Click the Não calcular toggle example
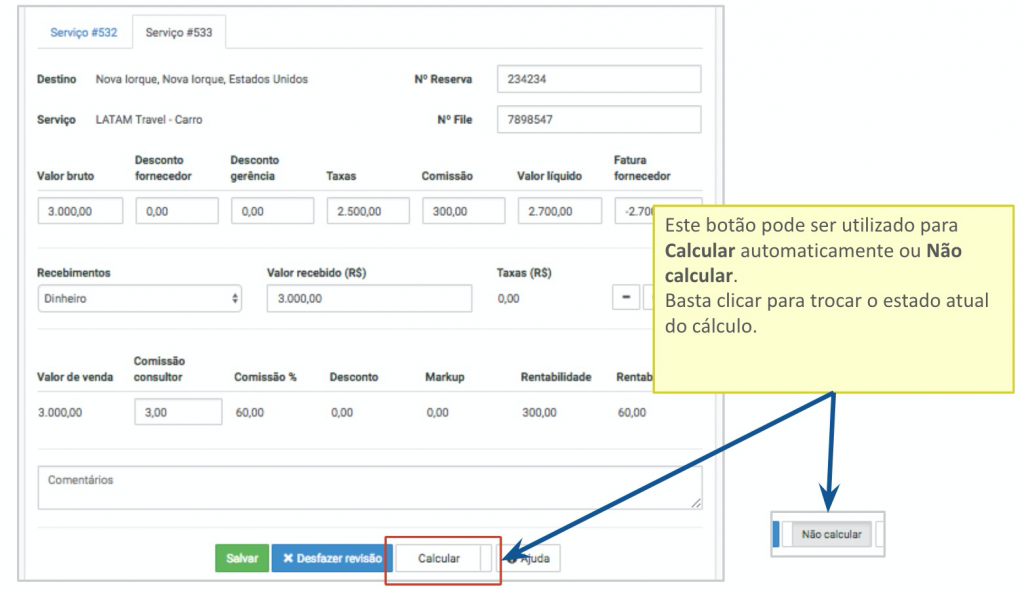The width and height of the screenshot is (1024, 593). [x=831, y=534]
